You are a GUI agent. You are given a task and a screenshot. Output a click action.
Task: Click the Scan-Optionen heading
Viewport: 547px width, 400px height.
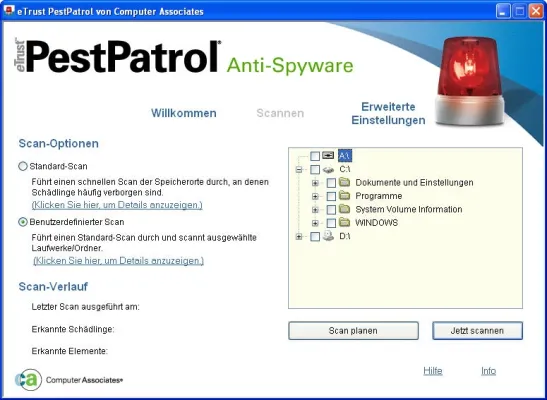(x=59, y=144)
